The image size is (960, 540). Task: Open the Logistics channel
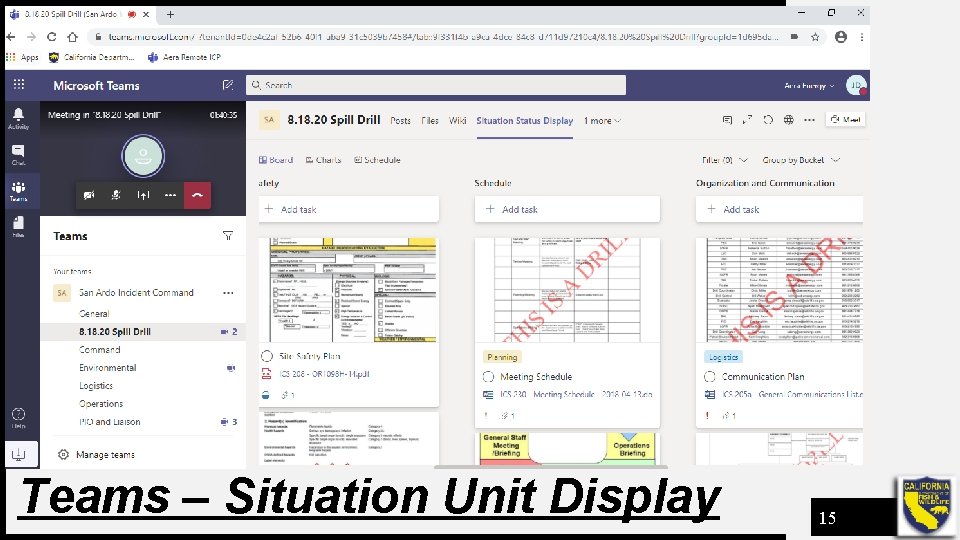(96, 386)
